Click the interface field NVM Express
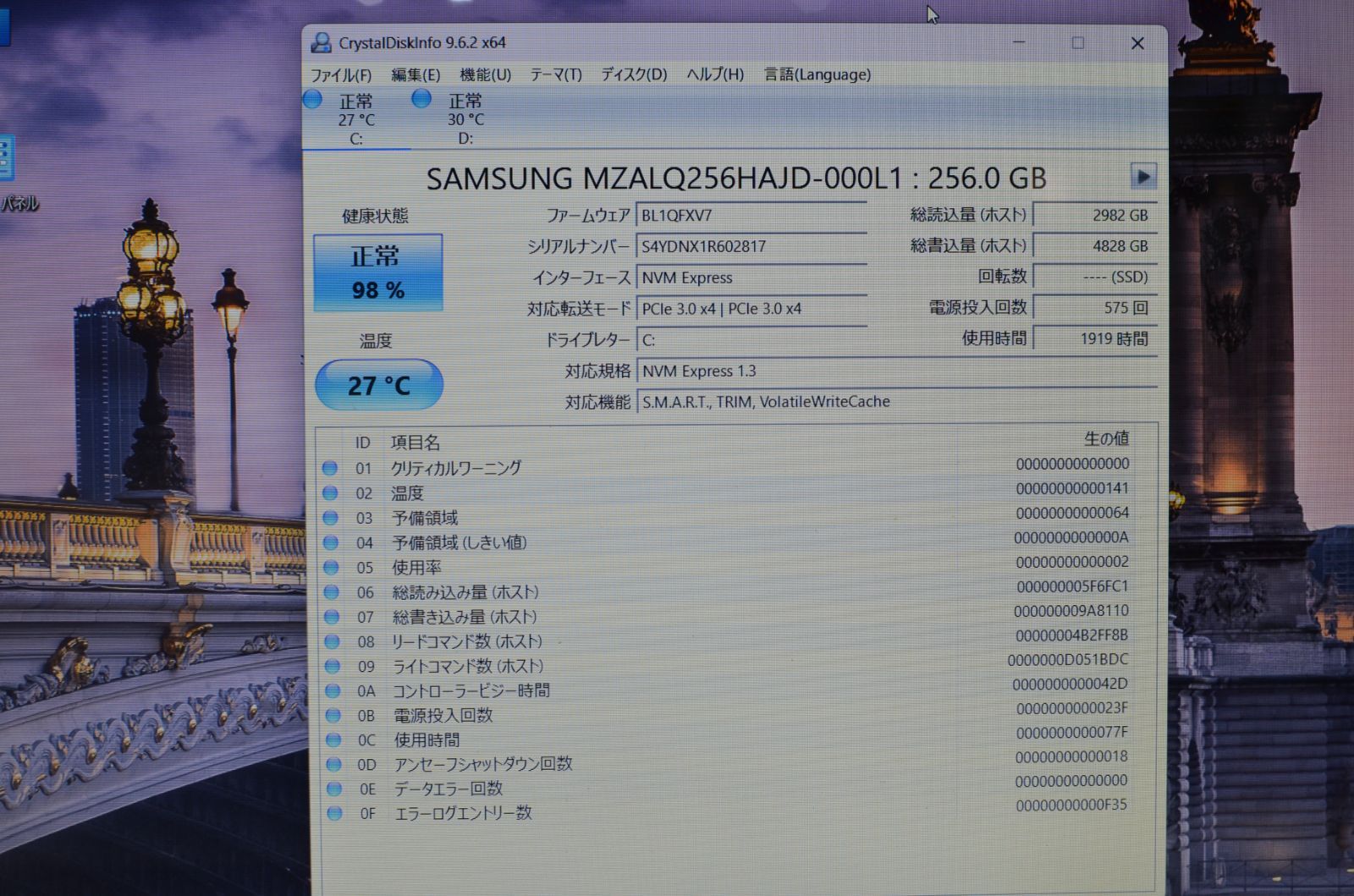This screenshot has height=896, width=1354. pyautogui.click(x=751, y=278)
